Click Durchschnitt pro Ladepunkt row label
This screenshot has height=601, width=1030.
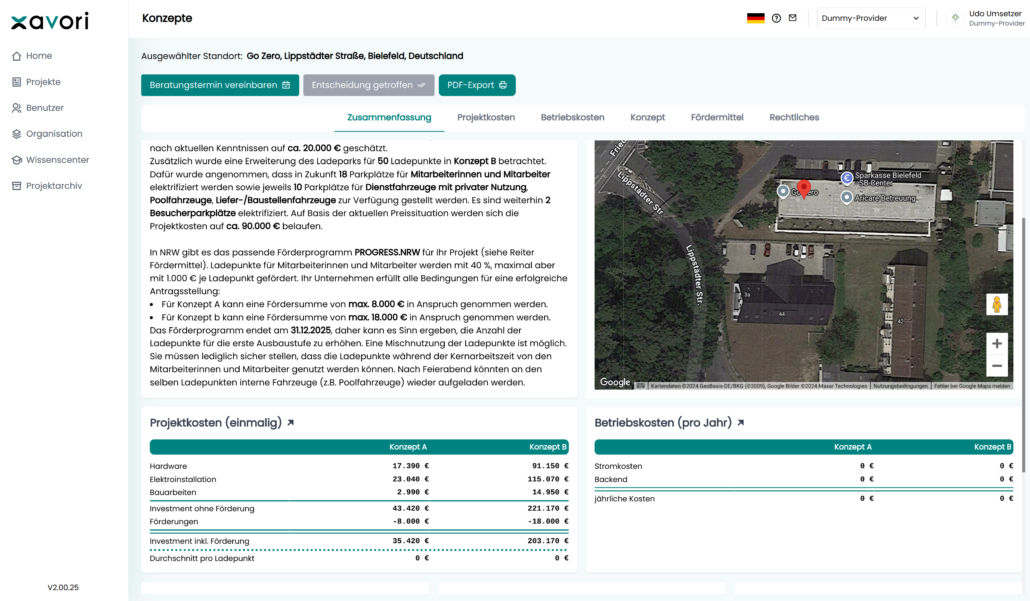(202, 558)
